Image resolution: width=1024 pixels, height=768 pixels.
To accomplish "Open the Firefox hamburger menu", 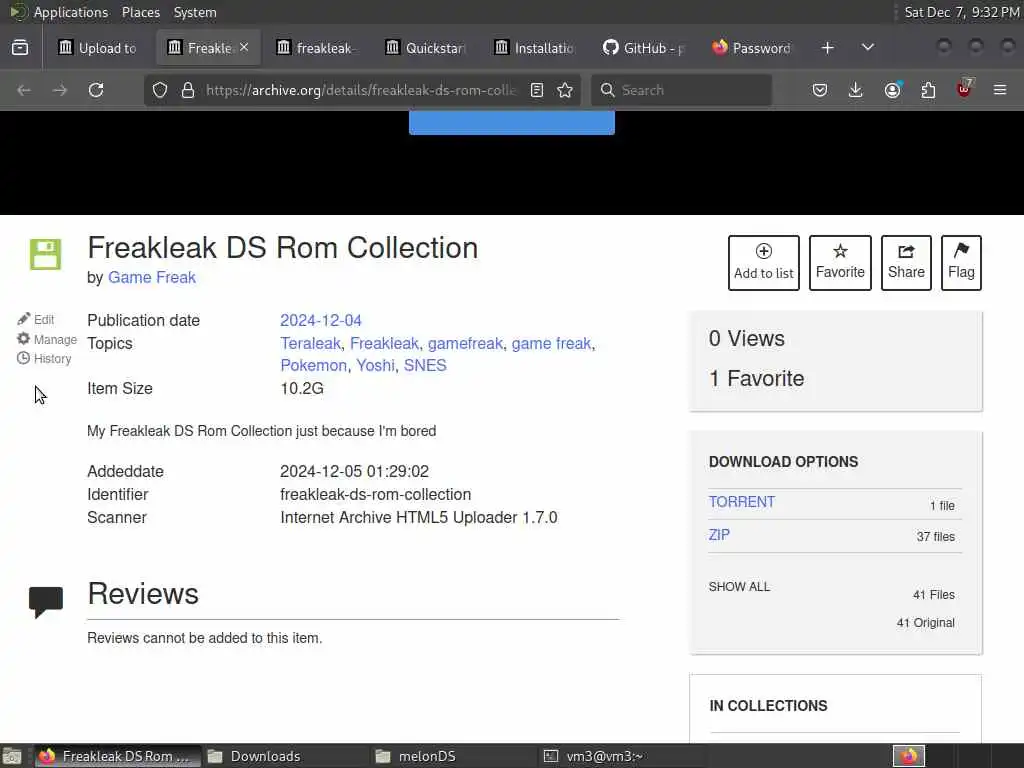I will pyautogui.click(x=1000, y=90).
